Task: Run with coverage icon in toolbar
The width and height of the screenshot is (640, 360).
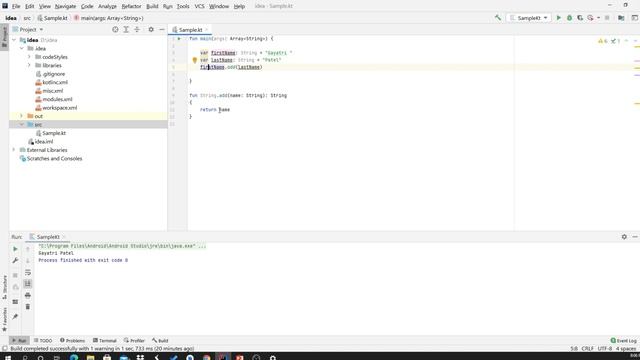Action: pos(580,18)
